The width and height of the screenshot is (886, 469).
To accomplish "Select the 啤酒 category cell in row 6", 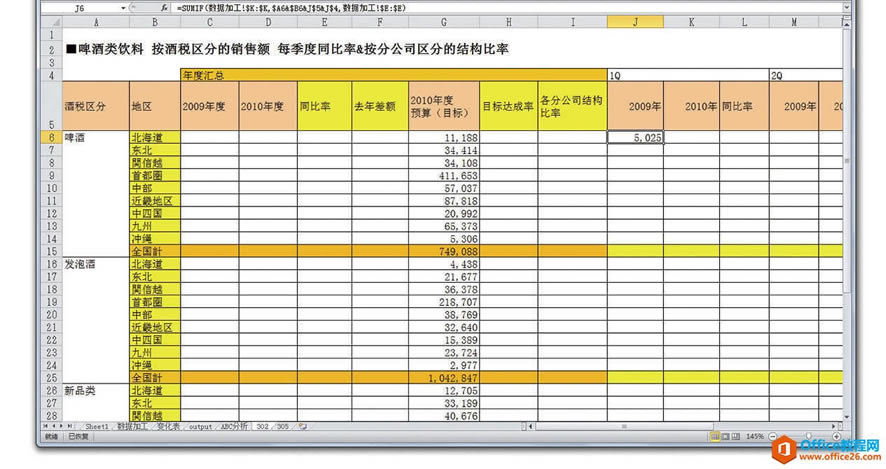I will 96,137.
